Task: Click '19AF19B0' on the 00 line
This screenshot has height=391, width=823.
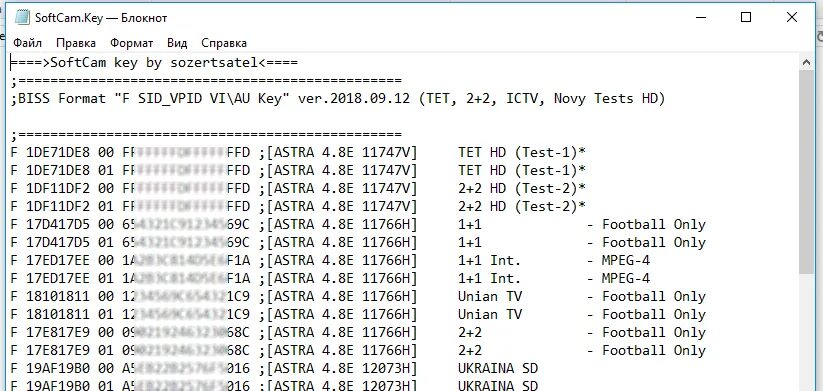Action: pos(58,368)
